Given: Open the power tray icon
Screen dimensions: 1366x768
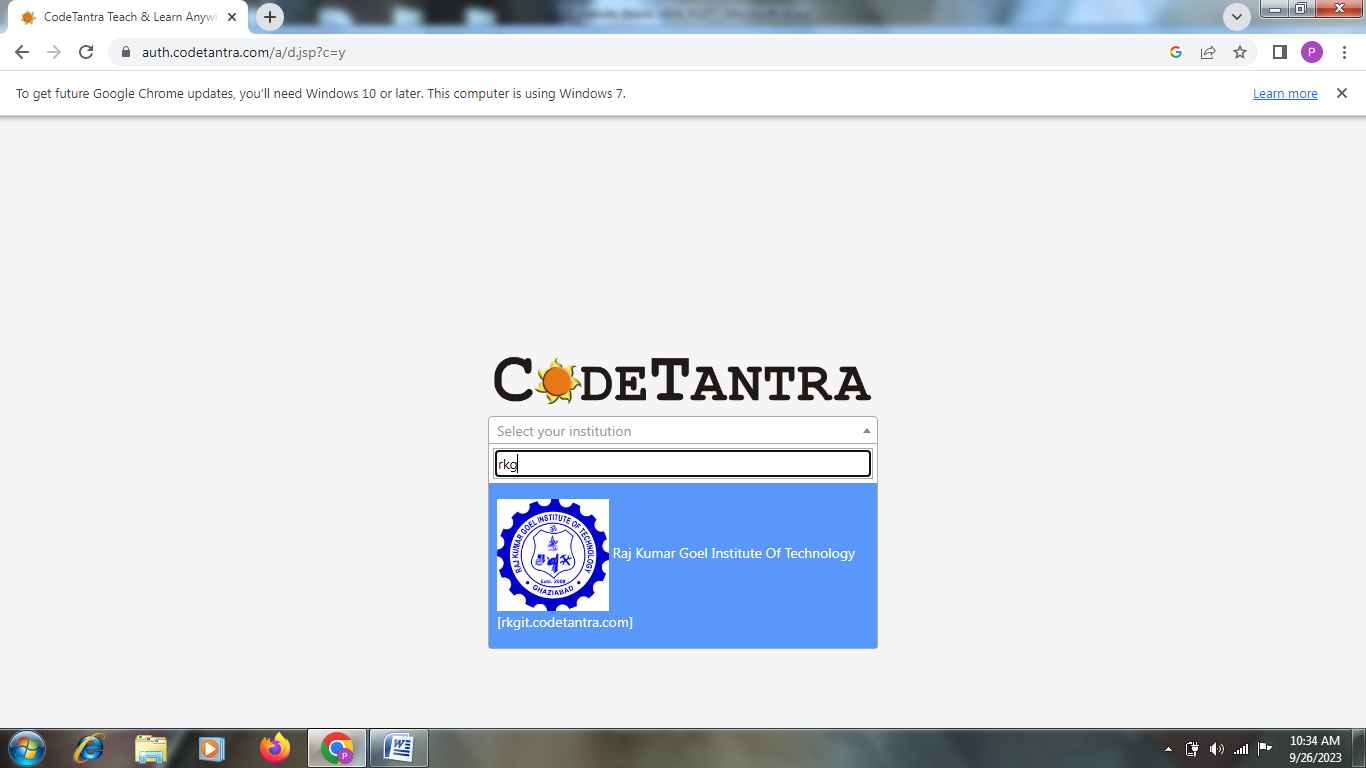Looking at the screenshot, I should coord(1192,748).
